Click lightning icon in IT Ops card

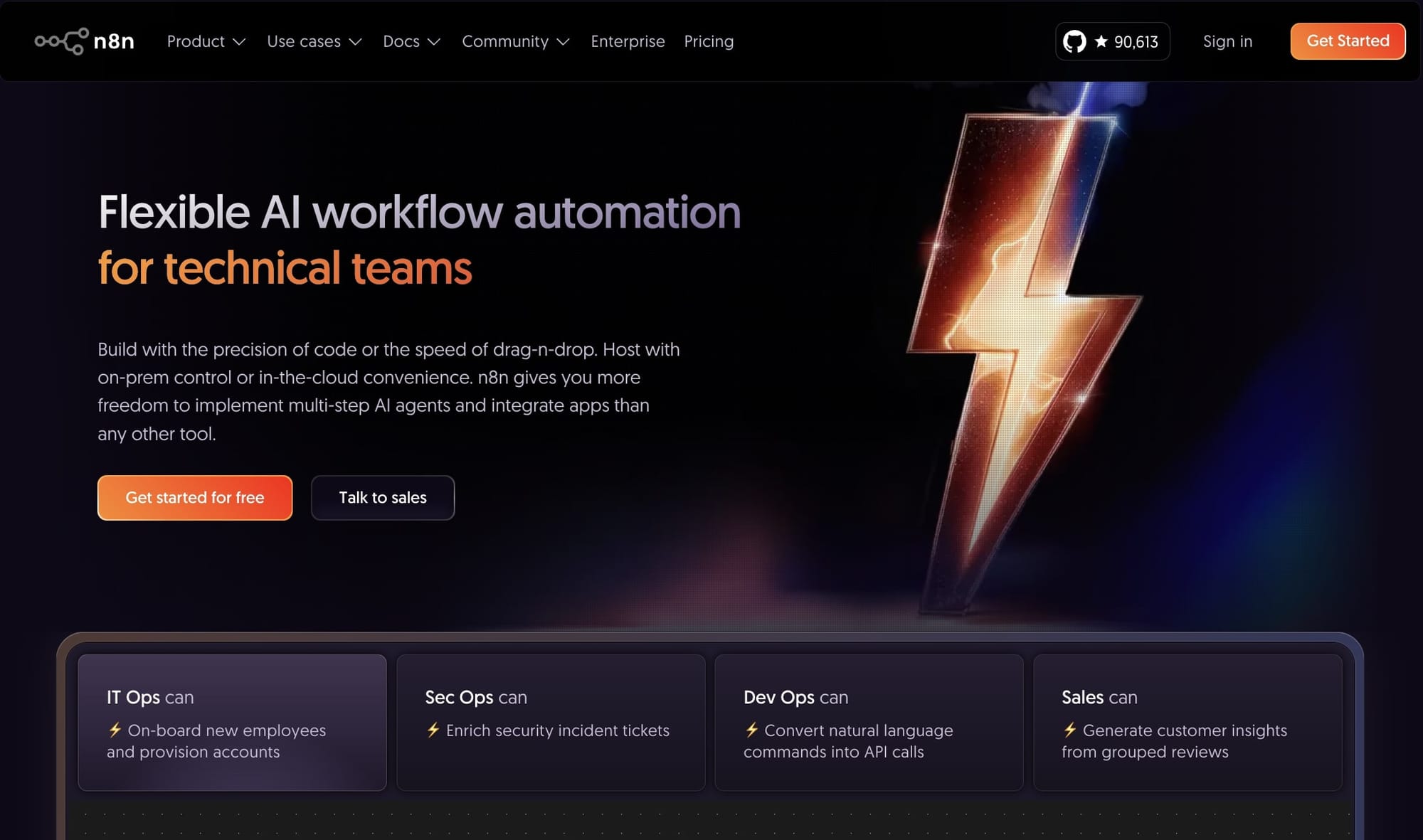tap(115, 730)
